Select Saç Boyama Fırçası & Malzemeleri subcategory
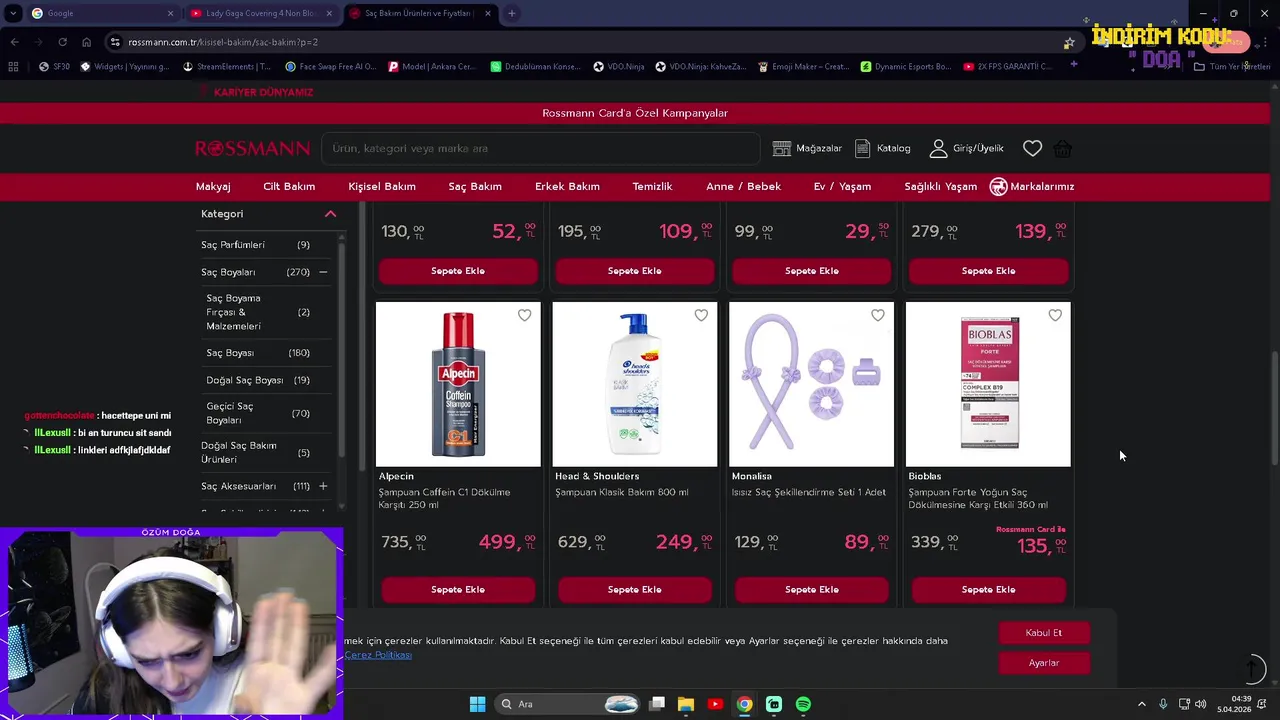 [233, 312]
